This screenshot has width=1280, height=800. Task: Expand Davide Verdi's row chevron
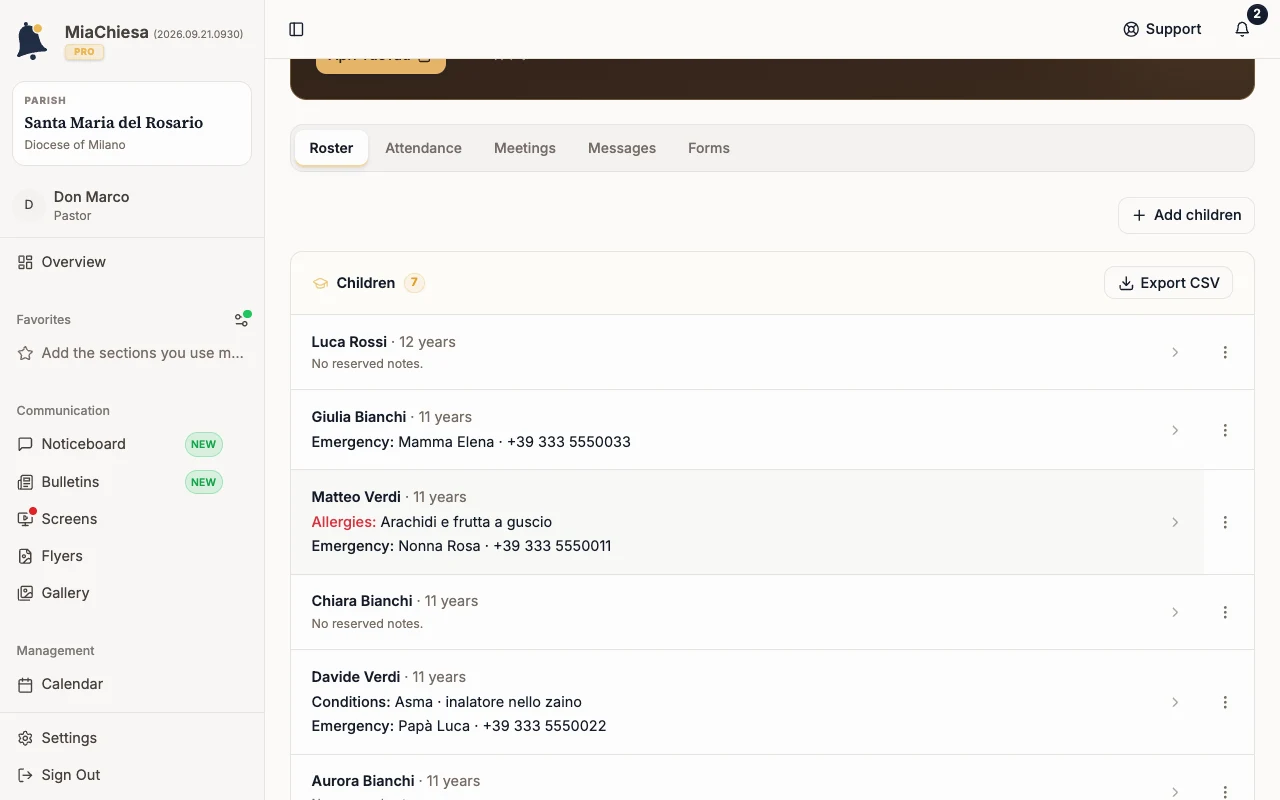tap(1175, 702)
